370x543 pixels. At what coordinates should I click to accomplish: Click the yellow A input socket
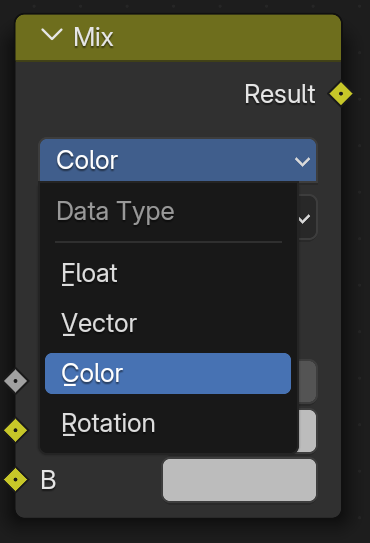pos(16,430)
